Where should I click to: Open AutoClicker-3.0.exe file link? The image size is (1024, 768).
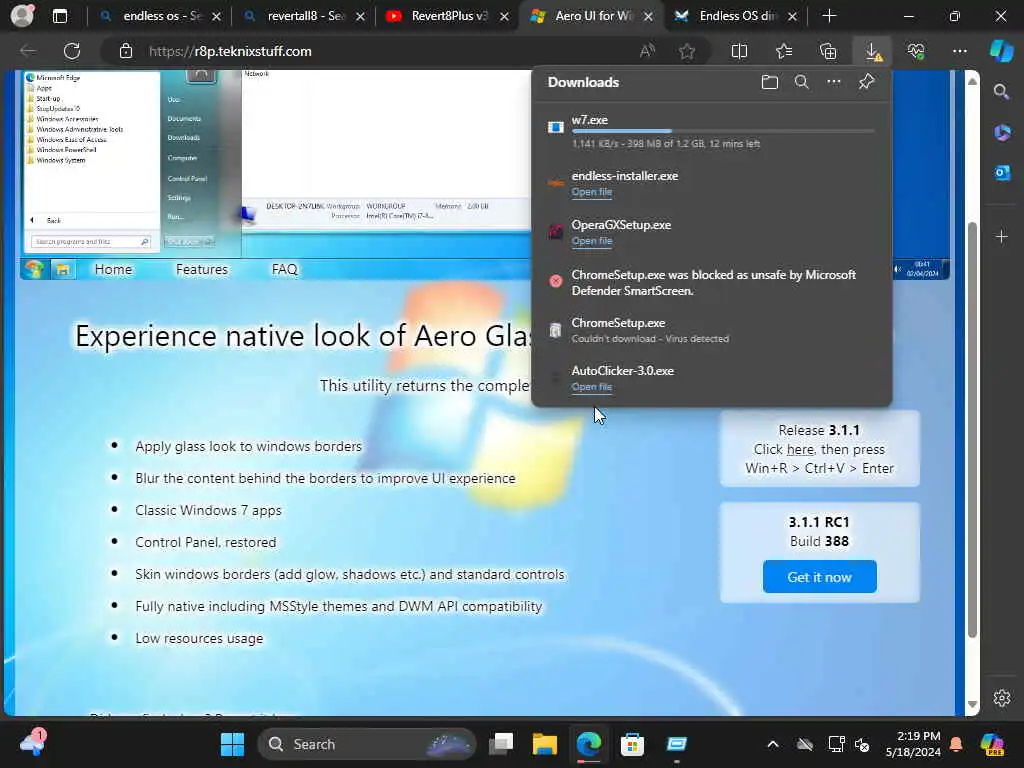pyautogui.click(x=592, y=387)
